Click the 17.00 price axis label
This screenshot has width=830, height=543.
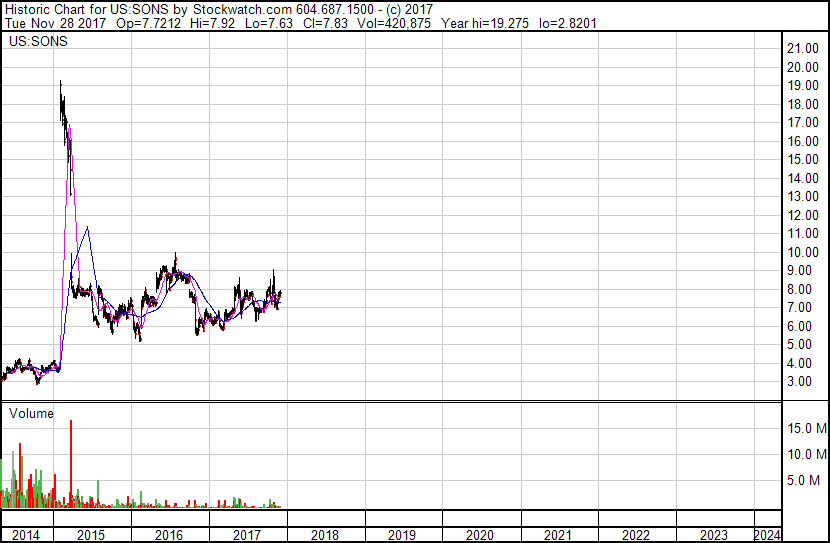point(803,123)
